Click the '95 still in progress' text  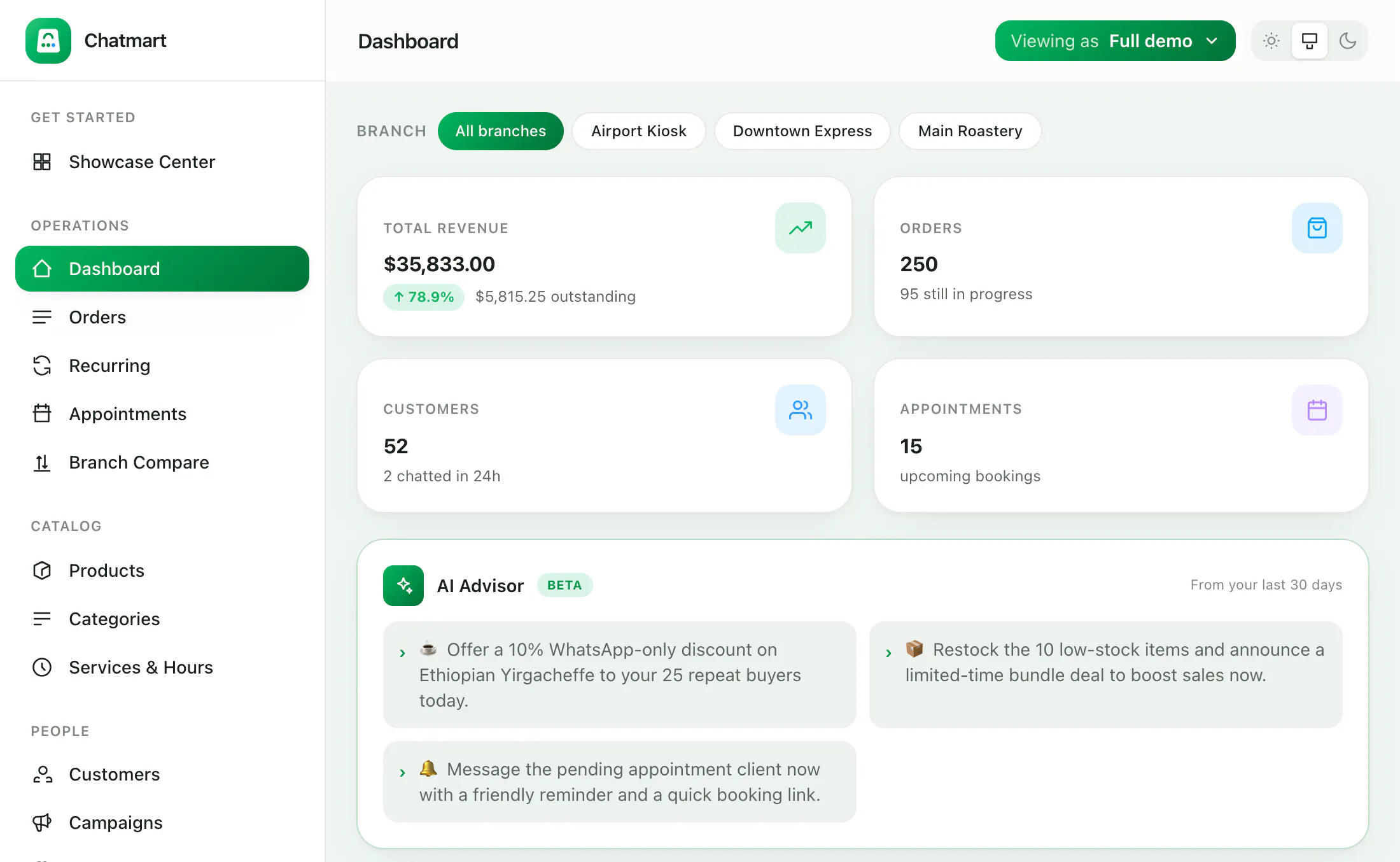[966, 294]
